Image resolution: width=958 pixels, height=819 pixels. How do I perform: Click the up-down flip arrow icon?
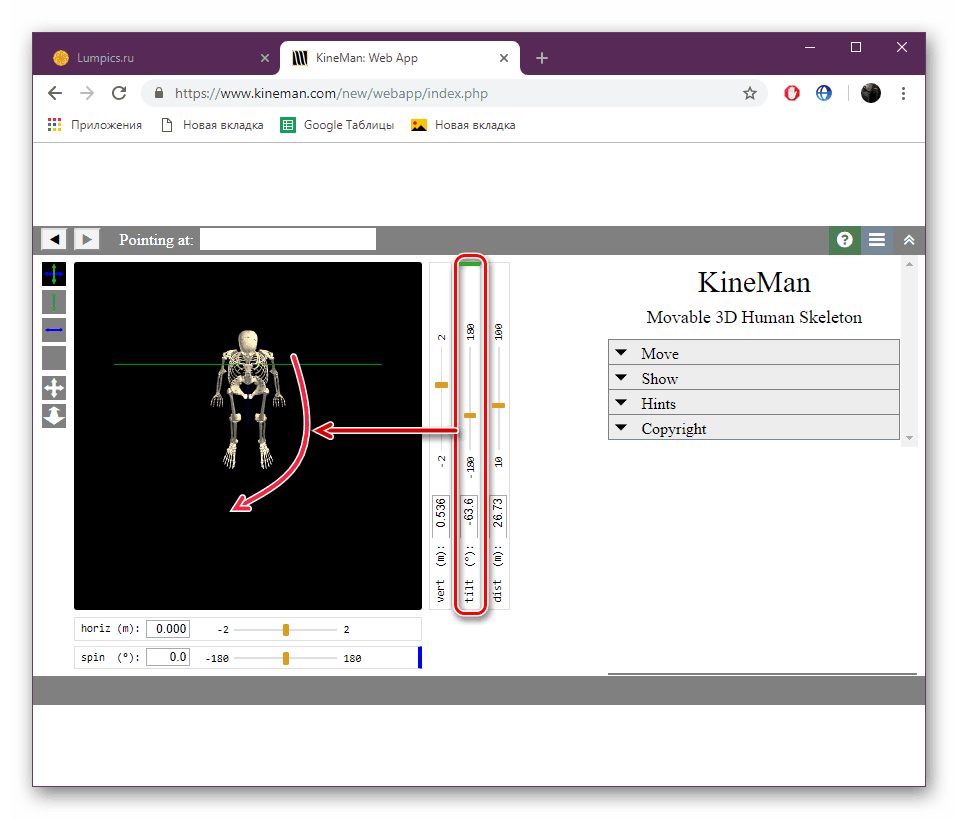tap(54, 416)
